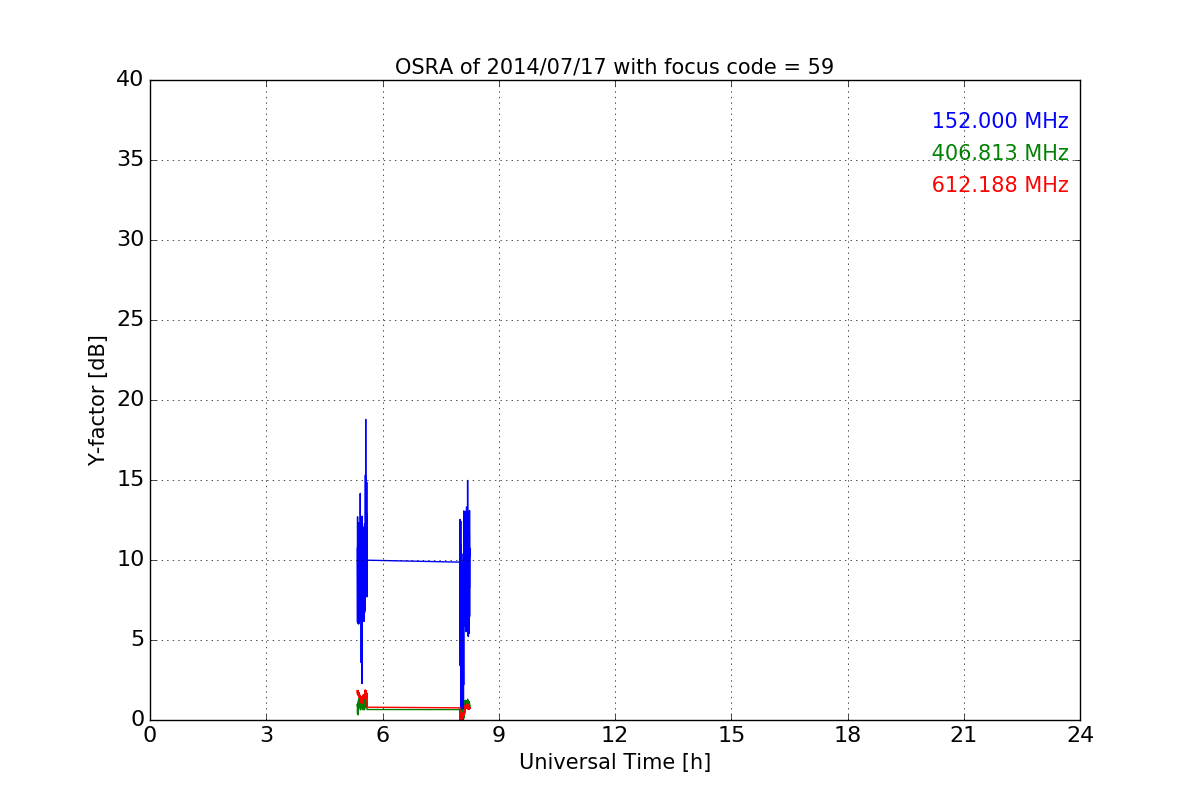The height and width of the screenshot is (800, 1200).
Task: Click y-axis tick label 15
Action: [130, 480]
